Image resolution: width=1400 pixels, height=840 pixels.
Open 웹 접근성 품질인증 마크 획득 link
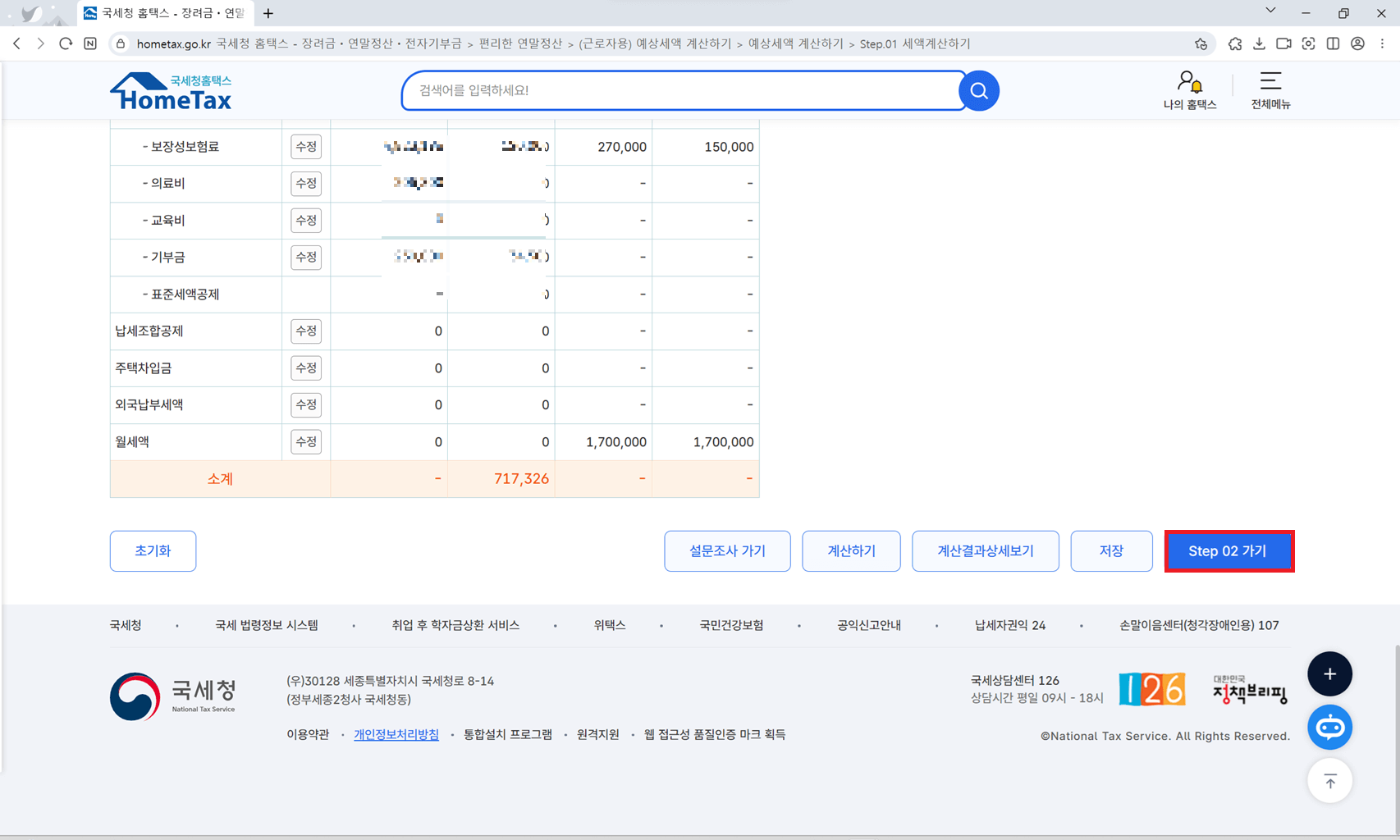click(x=715, y=734)
